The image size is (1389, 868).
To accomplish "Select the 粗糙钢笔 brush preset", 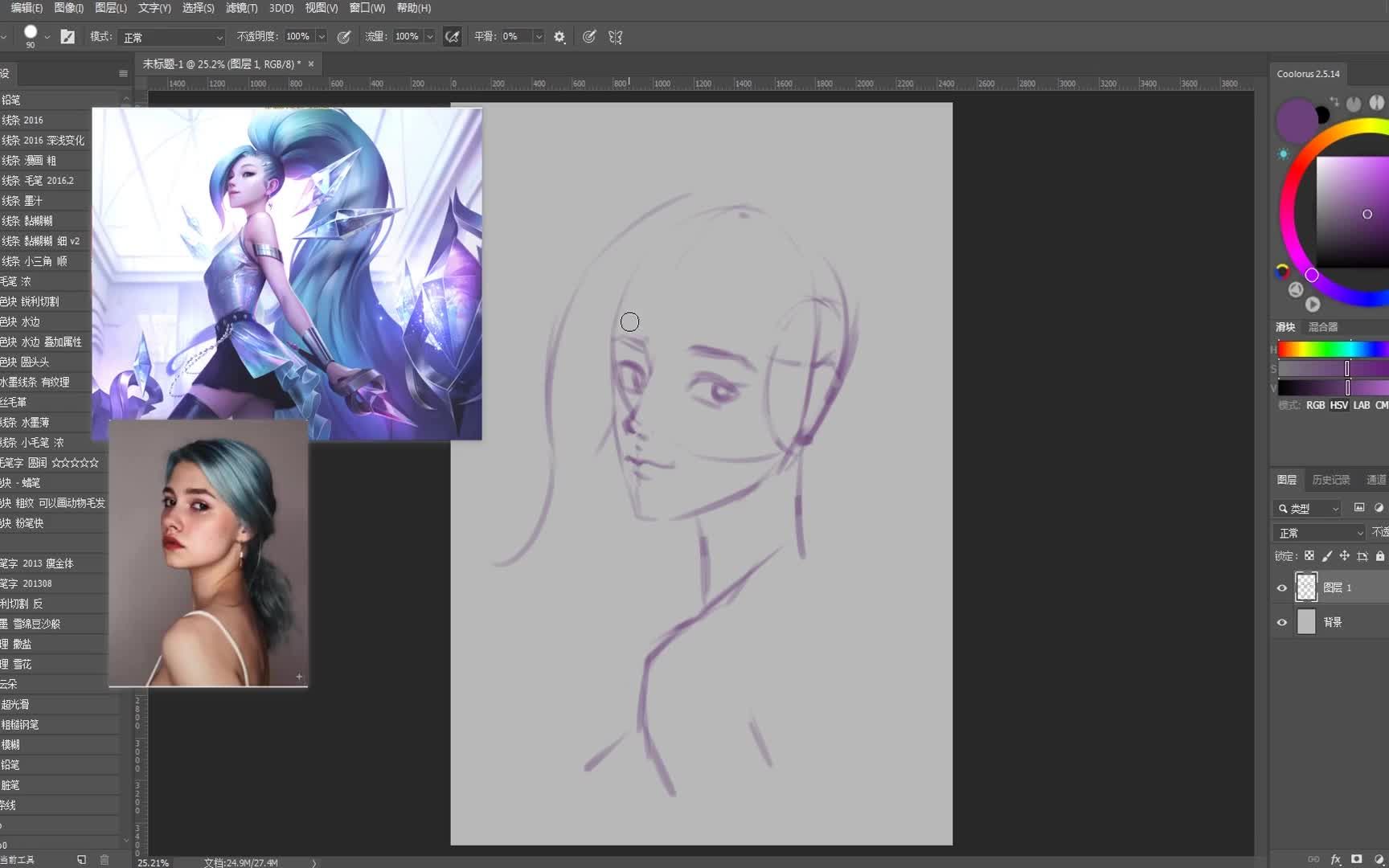I will coord(60,724).
